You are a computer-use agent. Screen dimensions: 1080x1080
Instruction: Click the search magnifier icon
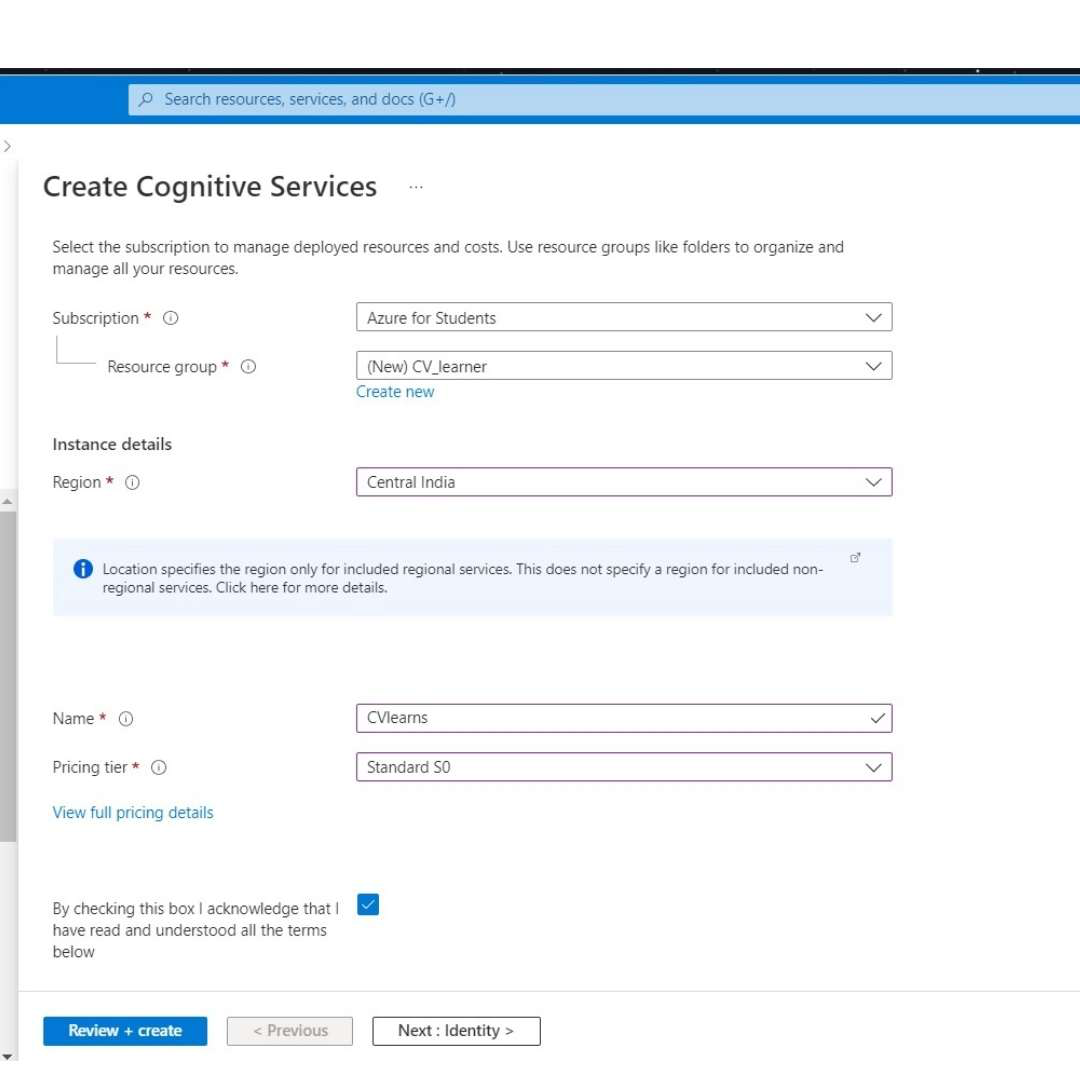pos(146,100)
